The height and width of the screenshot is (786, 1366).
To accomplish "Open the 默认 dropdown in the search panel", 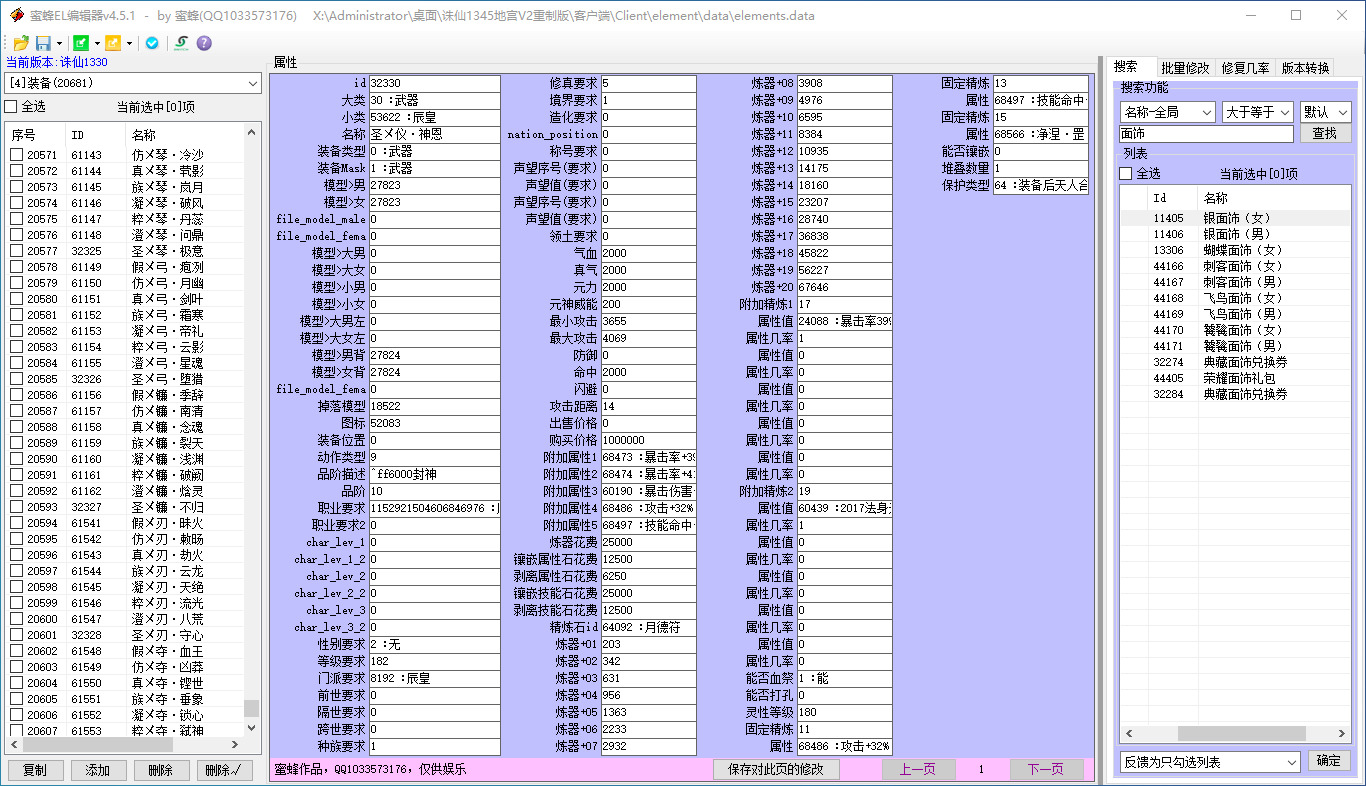I will click(x=1325, y=112).
